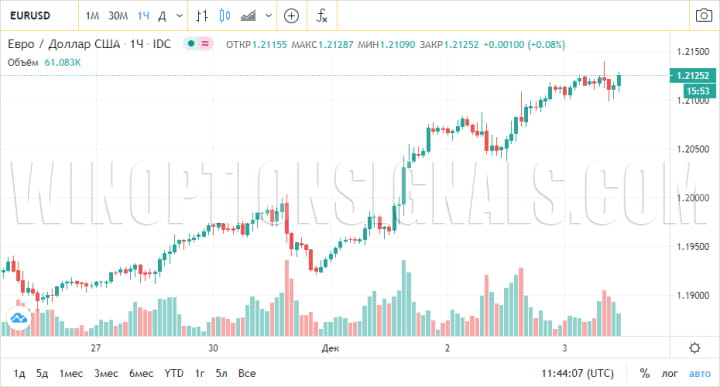Screen dimensions: 720x387
Task: Set range to 1г
Action: (199, 373)
